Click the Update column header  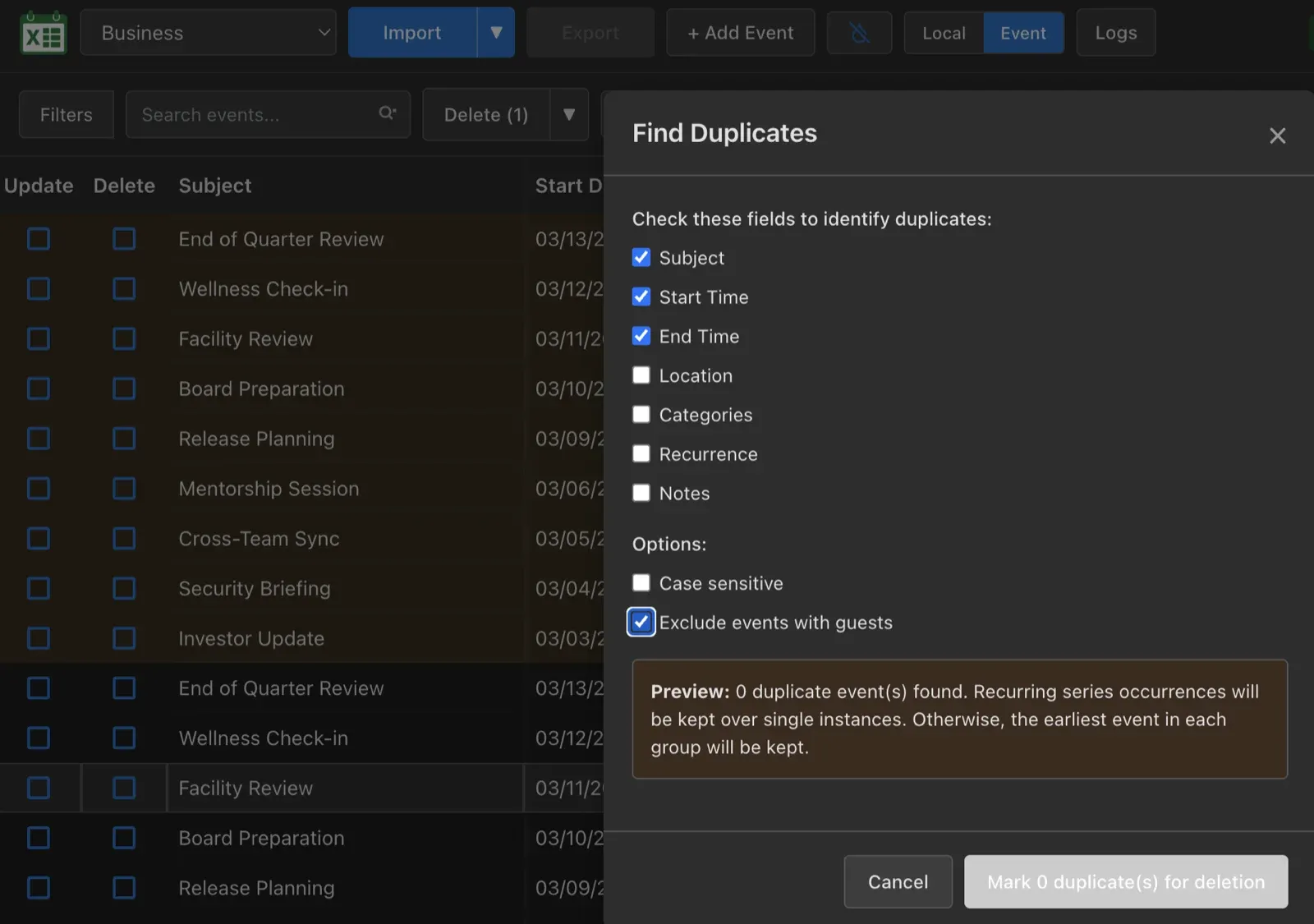(x=39, y=186)
